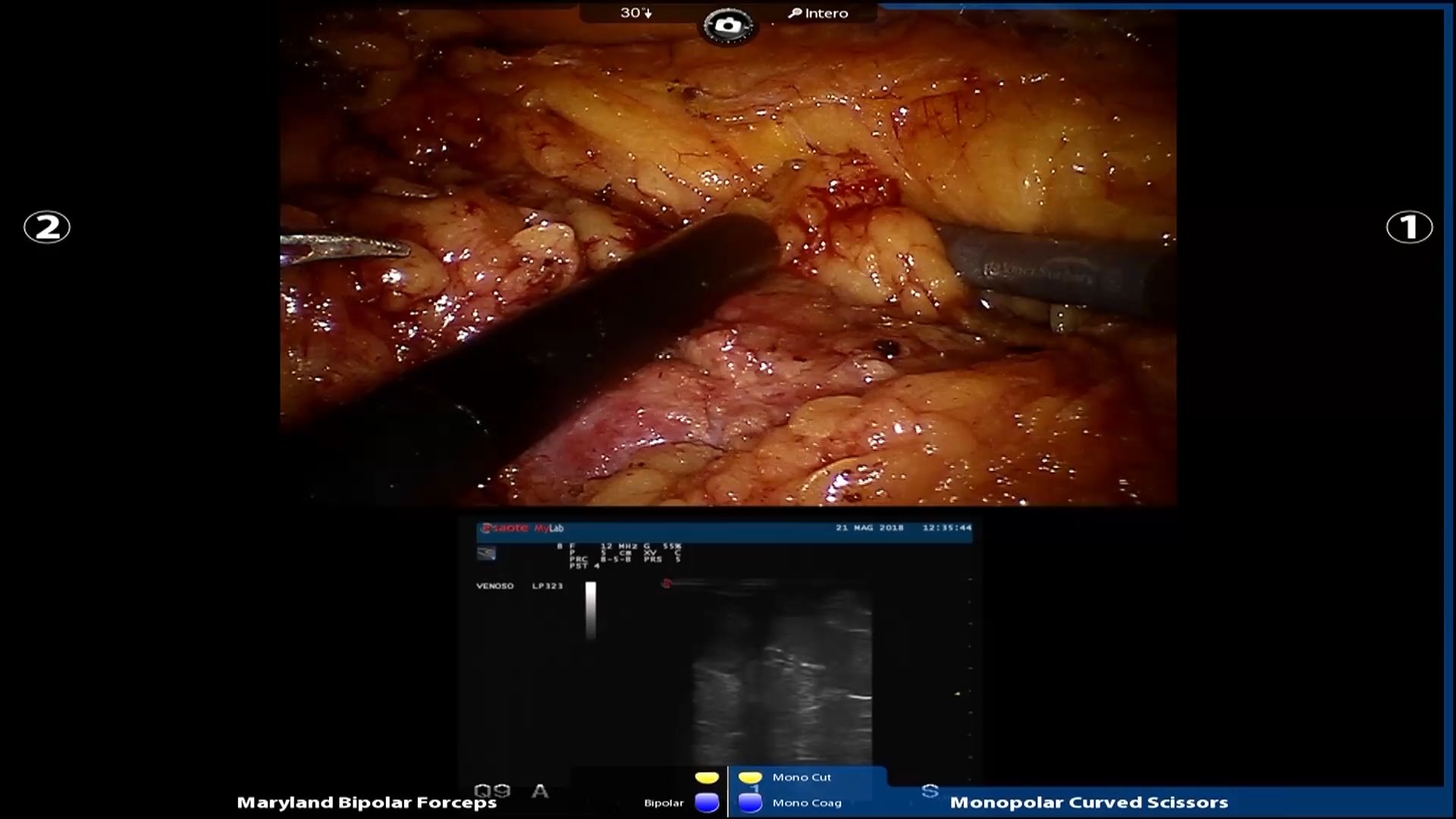This screenshot has height=819, width=1456.
Task: Click the Maryland Bipolar Forceps label
Action: (366, 802)
